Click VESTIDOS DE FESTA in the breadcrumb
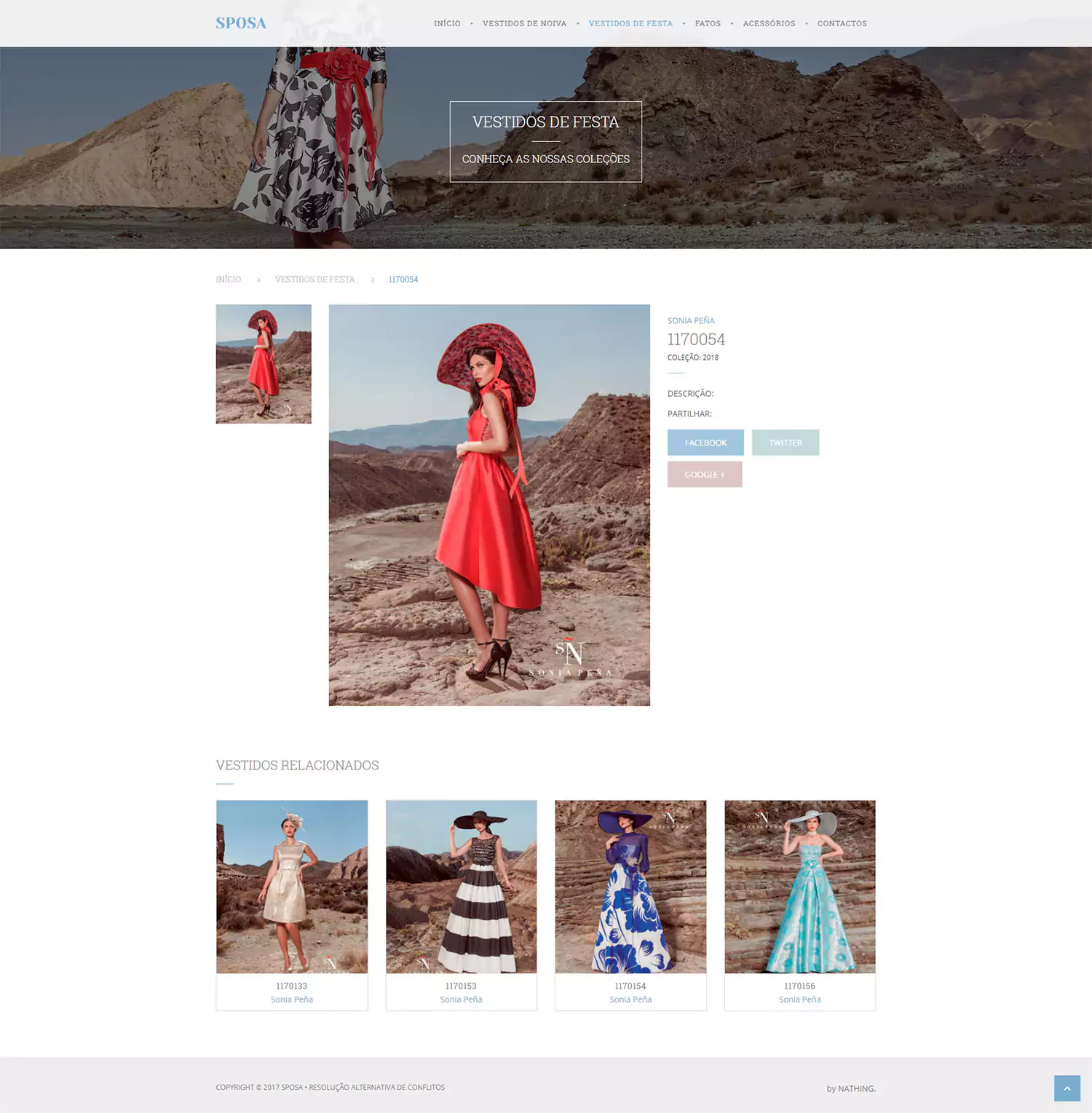This screenshot has width=1092, height=1113. 314,279
